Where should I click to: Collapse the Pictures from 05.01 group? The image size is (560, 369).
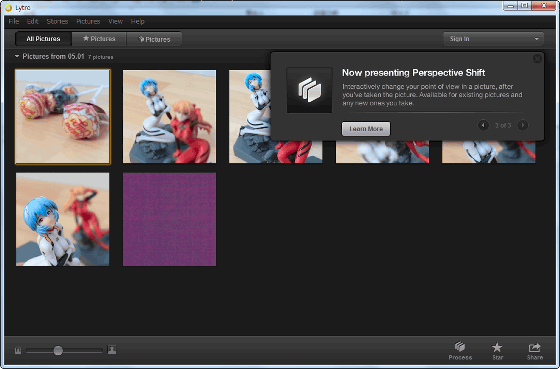click(x=17, y=56)
